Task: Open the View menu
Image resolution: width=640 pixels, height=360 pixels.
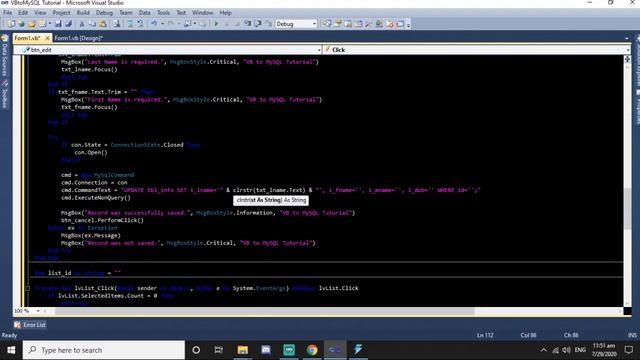Action: [x=40, y=13]
